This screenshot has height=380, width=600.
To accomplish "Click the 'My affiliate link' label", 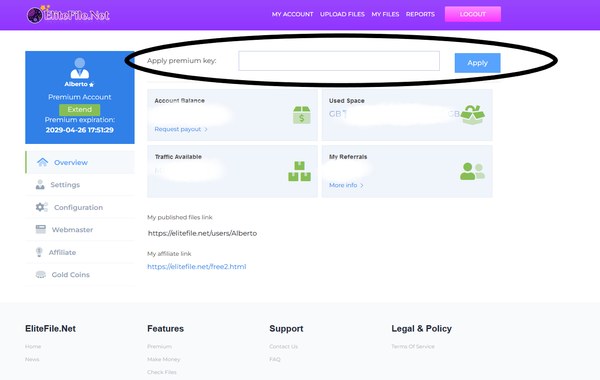I will tap(169, 254).
